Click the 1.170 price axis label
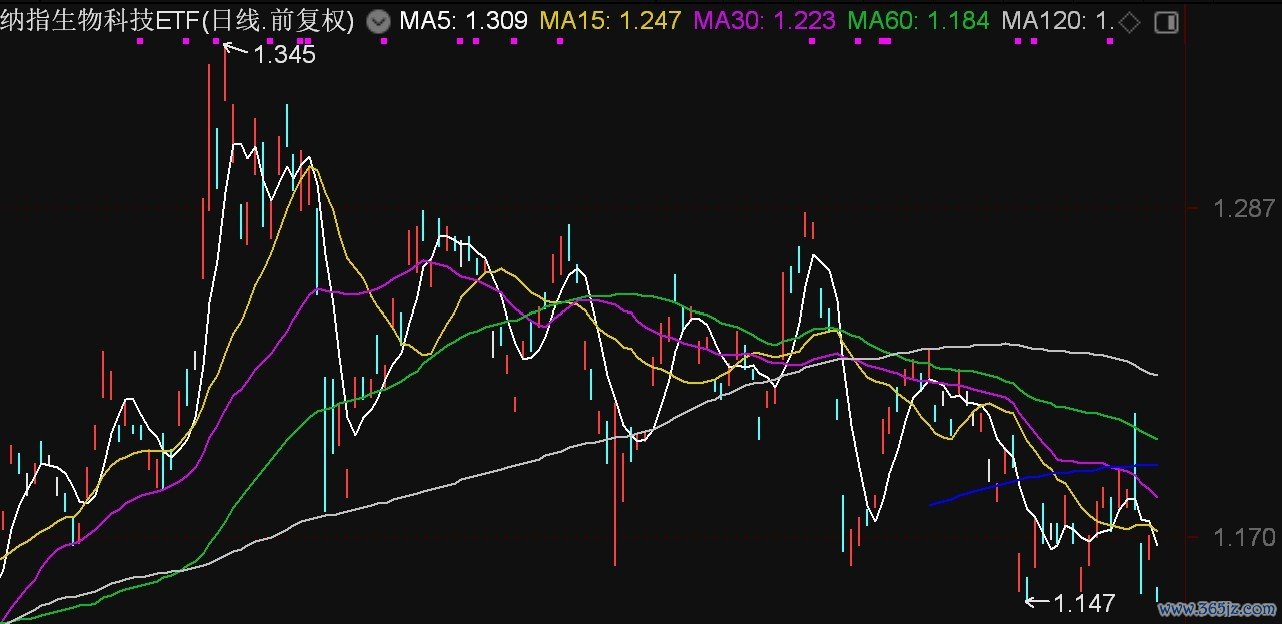Screen dimensions: 1282x624 click(x=1244, y=538)
